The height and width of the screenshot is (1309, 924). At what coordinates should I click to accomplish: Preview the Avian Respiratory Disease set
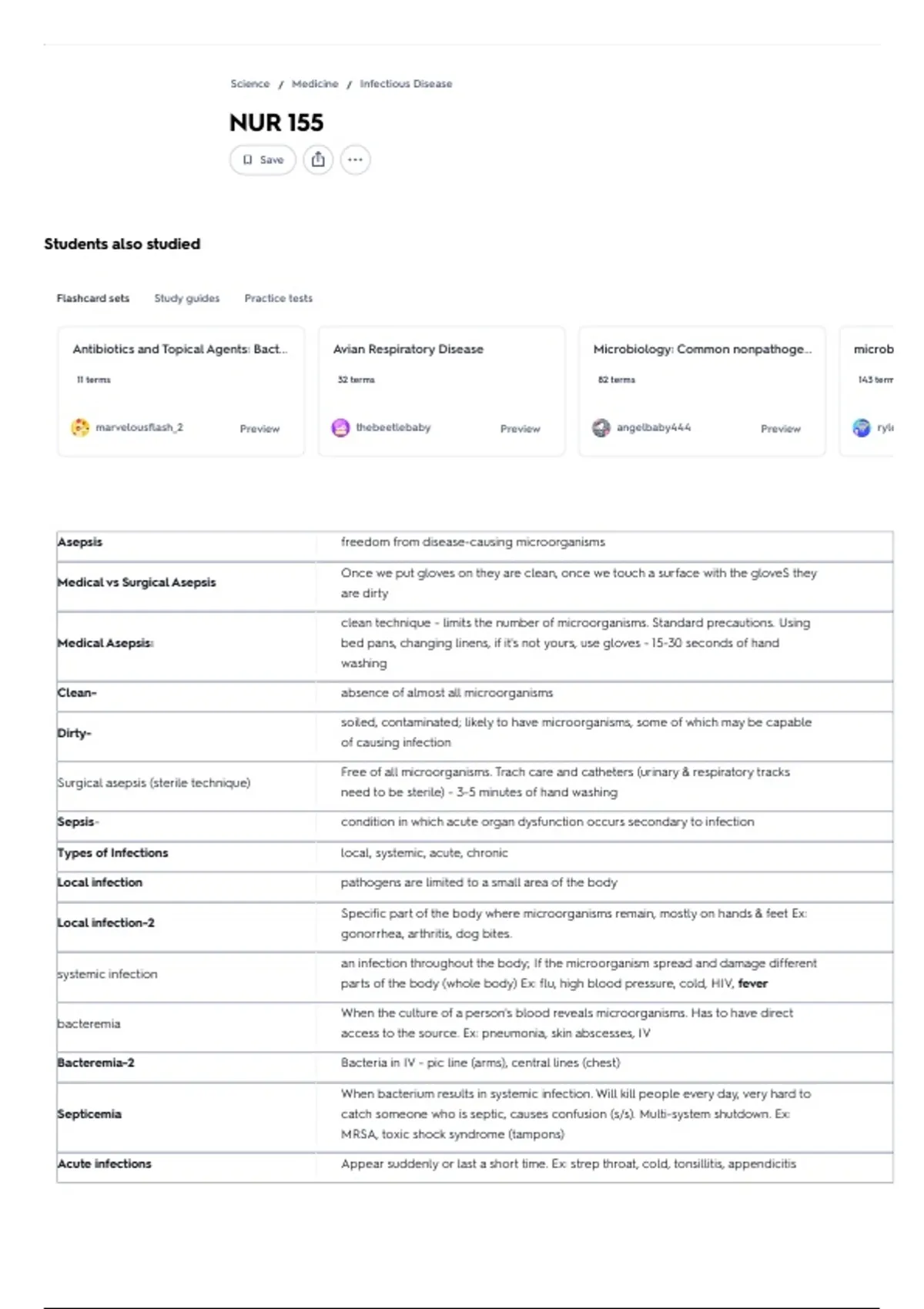click(521, 429)
